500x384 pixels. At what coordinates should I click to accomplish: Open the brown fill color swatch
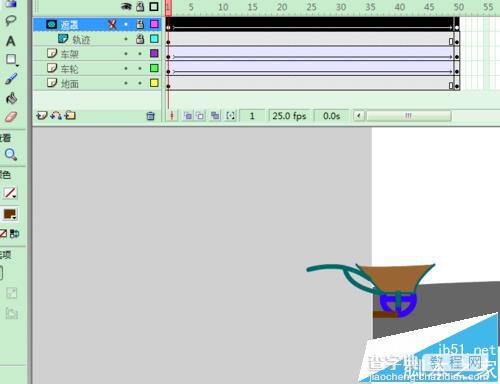[x=10, y=214]
